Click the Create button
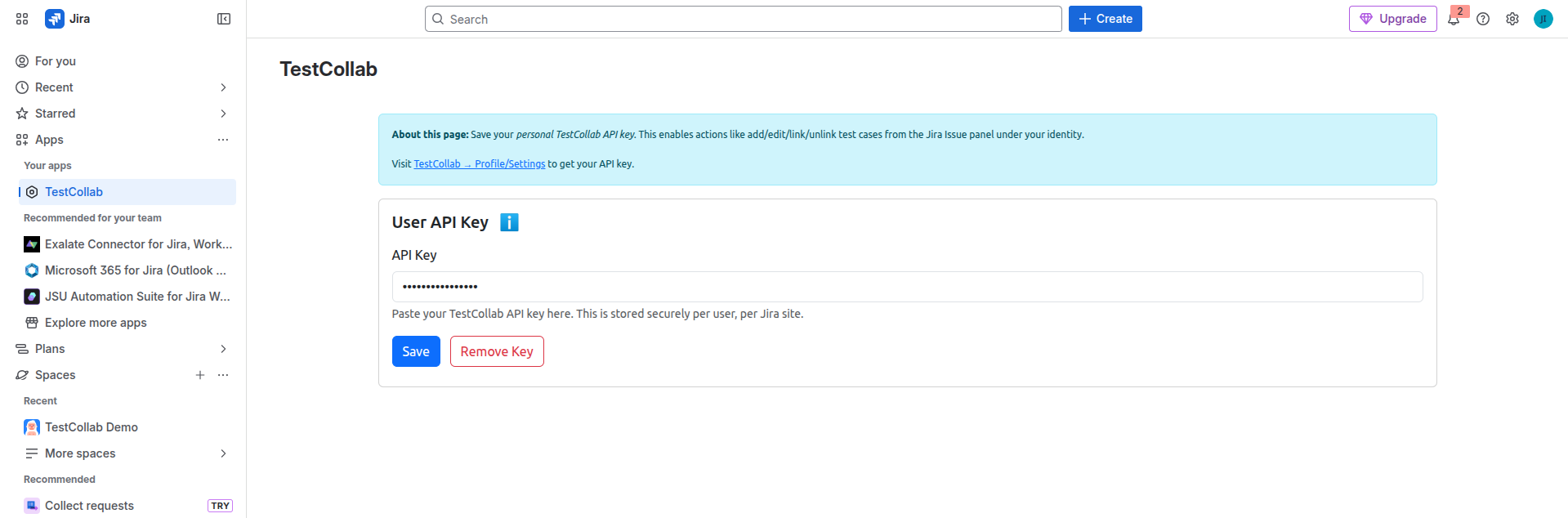 click(x=1105, y=19)
